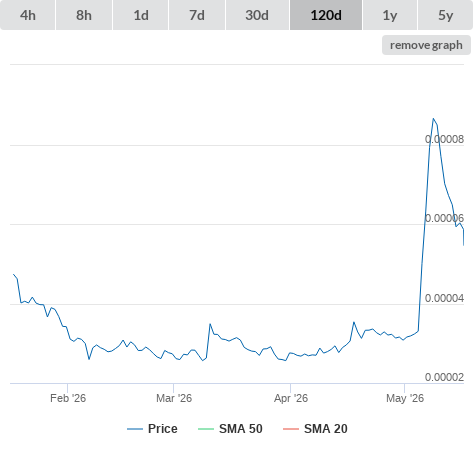Click the active 120d range tab
Image resolution: width=474 pixels, height=455 pixels.
pyautogui.click(x=326, y=15)
